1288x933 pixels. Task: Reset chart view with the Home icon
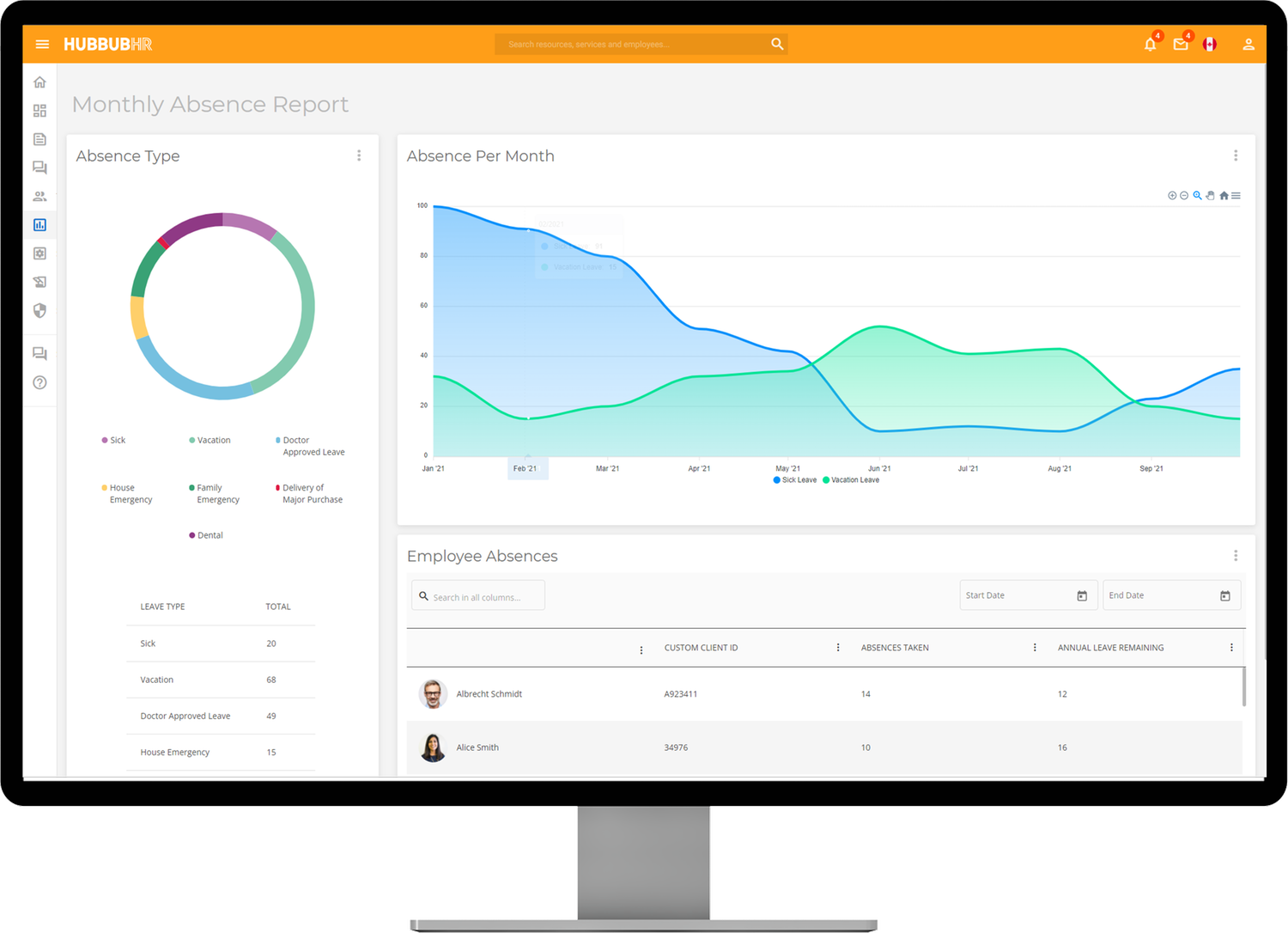1223,195
